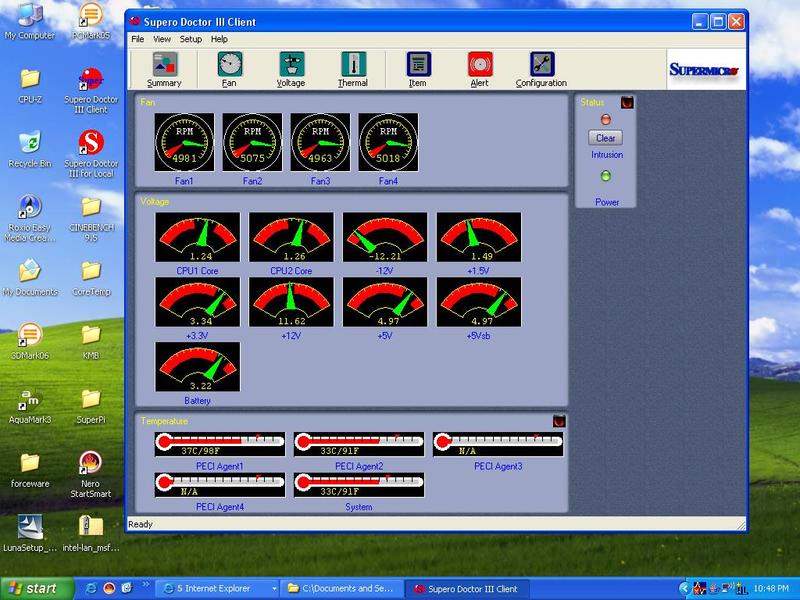This screenshot has width=800, height=600.
Task: Select the Nero StartSmart shortcut
Action: [90, 475]
